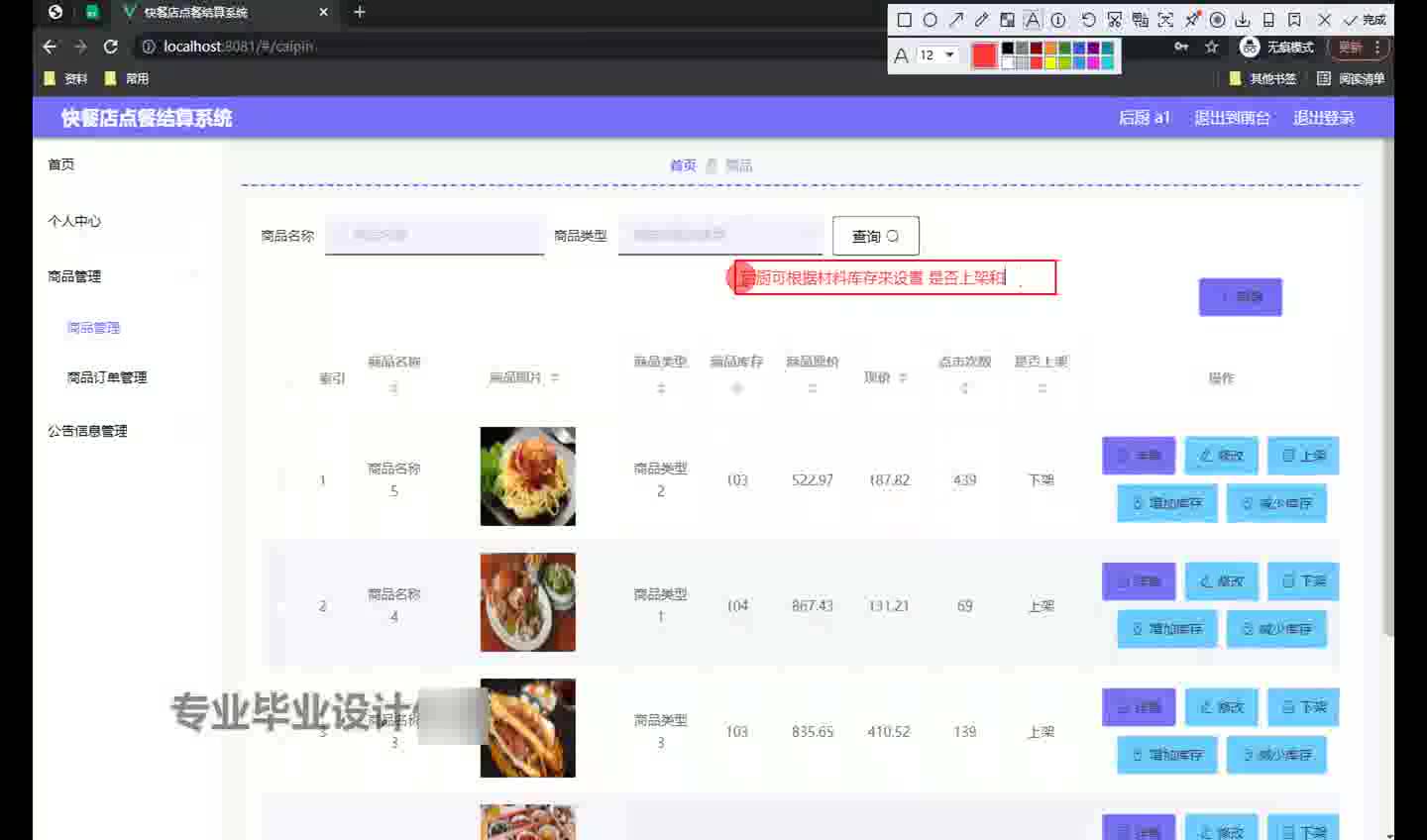1427x840 pixels.
Task: Sort by the 商品类型 column
Action: click(661, 389)
